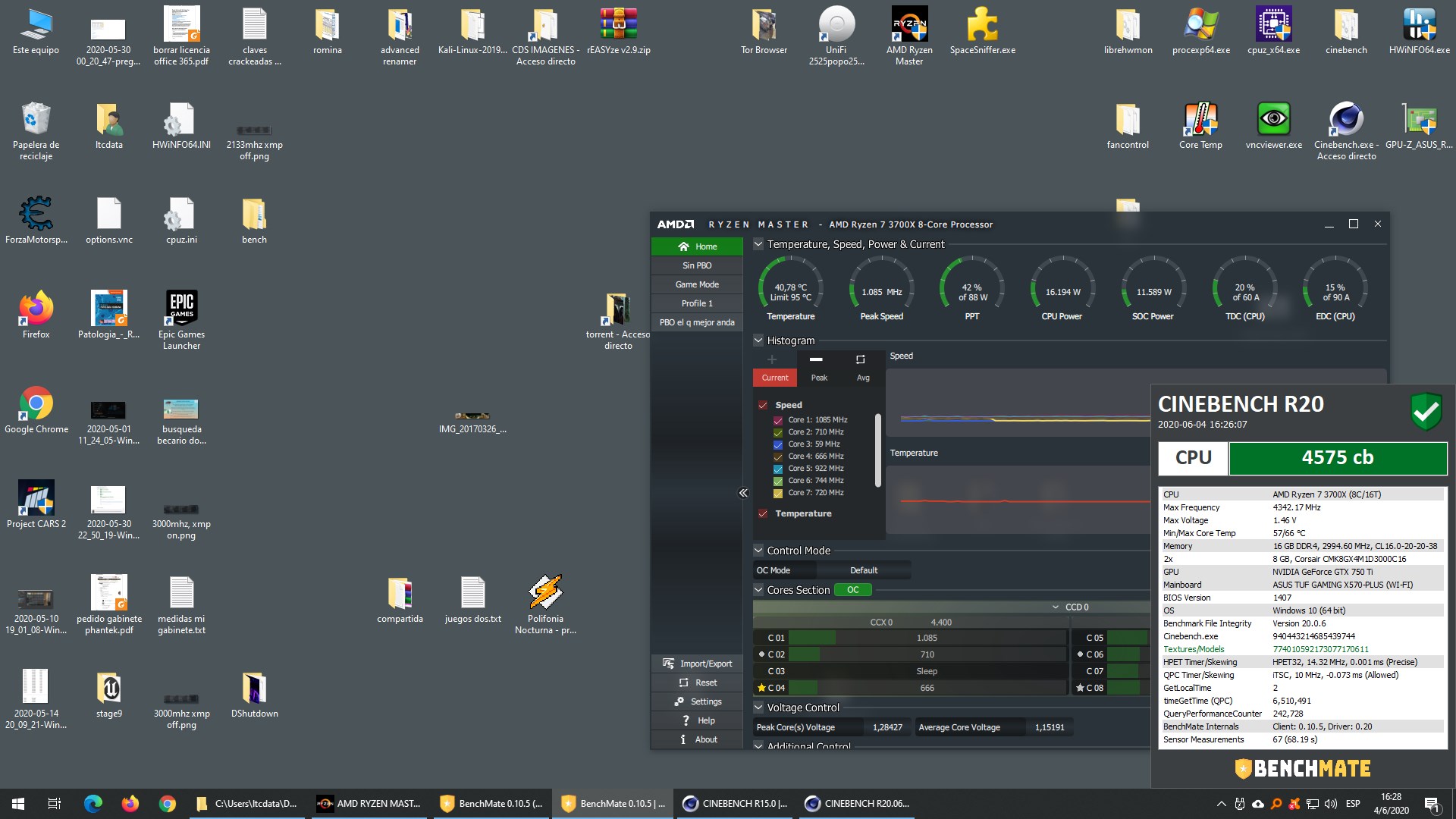This screenshot has width=1456, height=819.
Task: Collapse the Cores Section
Action: [x=758, y=590]
